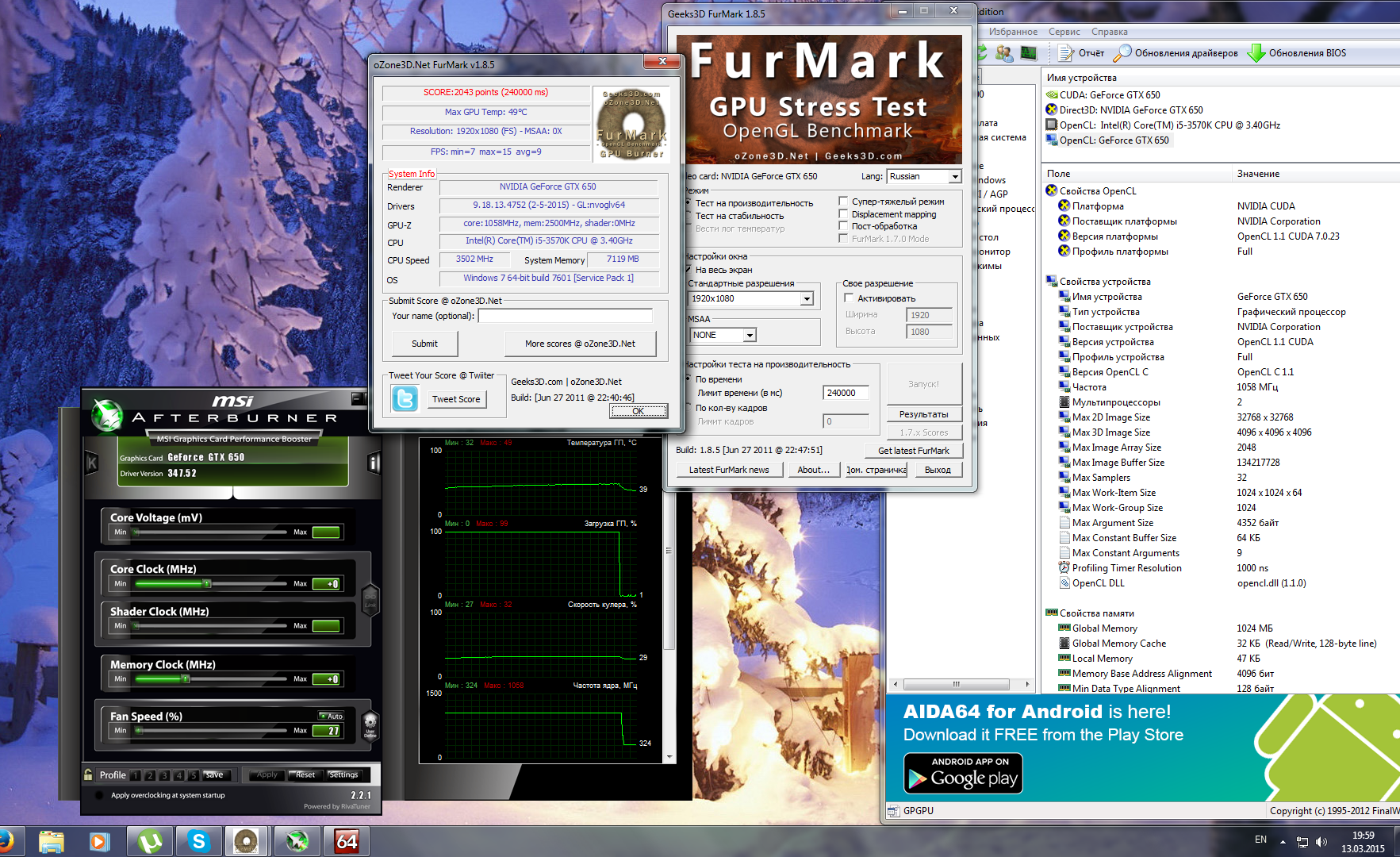
Task: Click the AIDA64 monitor graph toolbar icon
Action: click(x=1029, y=53)
